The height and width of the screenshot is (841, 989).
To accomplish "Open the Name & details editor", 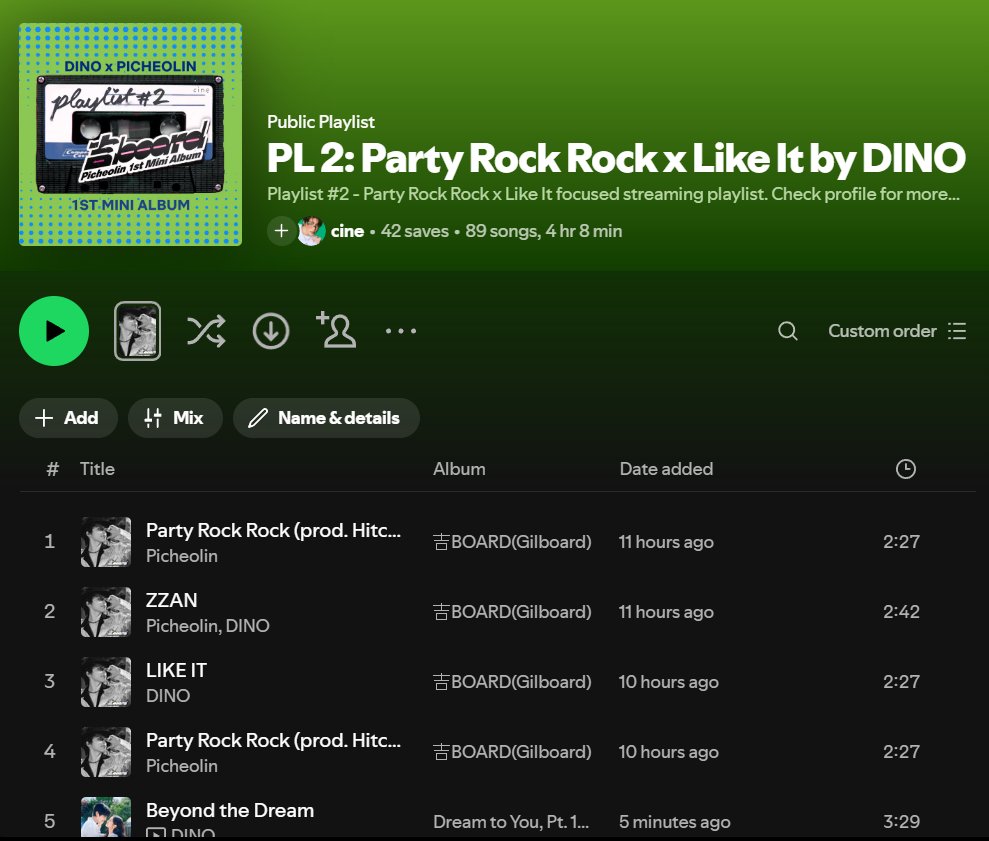I will 326,418.
